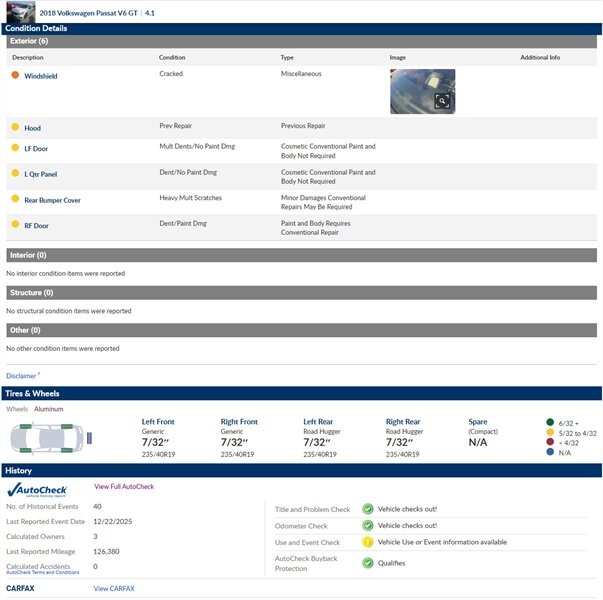This screenshot has width=603, height=600.
Task: Click the yellow Use and Event Check warning icon
Action: [x=367, y=542]
